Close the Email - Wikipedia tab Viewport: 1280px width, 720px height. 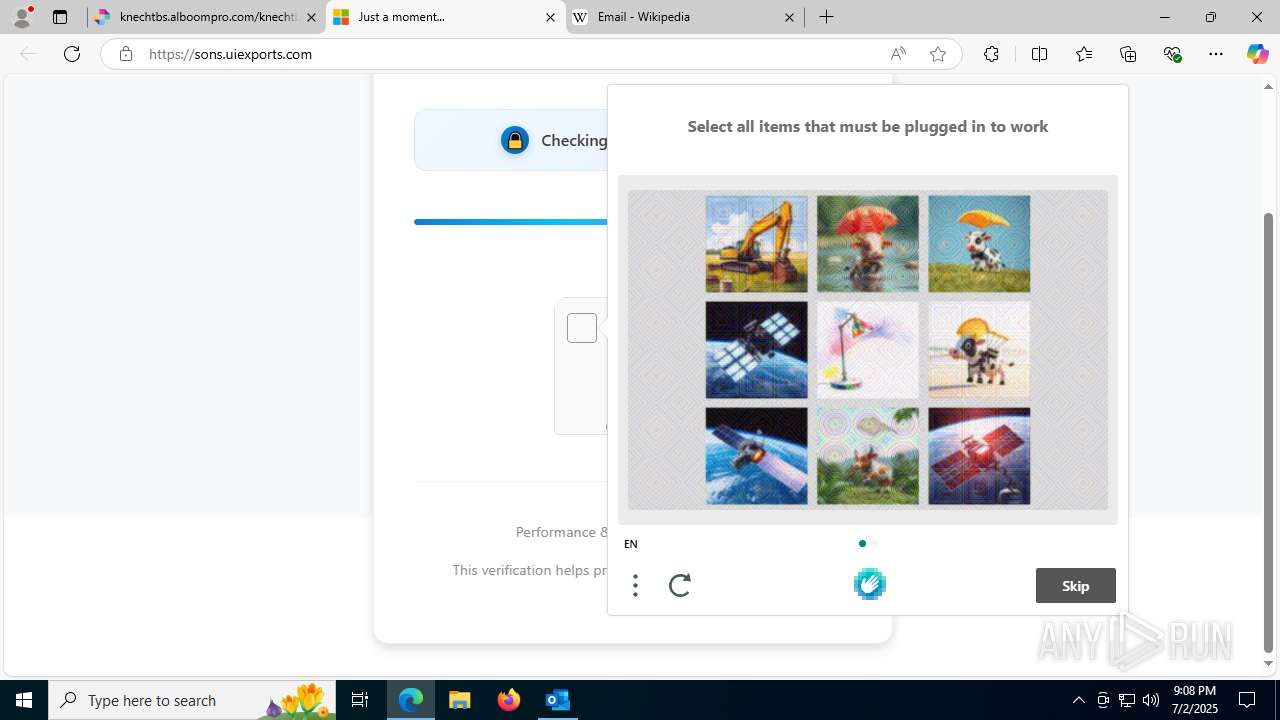click(x=789, y=17)
